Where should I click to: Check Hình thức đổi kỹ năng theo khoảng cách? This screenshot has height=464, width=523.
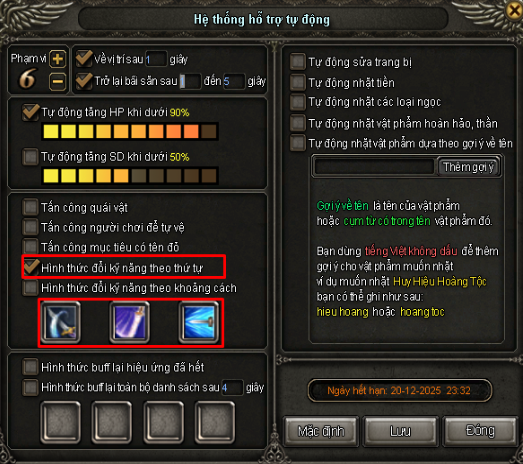click(x=30, y=288)
